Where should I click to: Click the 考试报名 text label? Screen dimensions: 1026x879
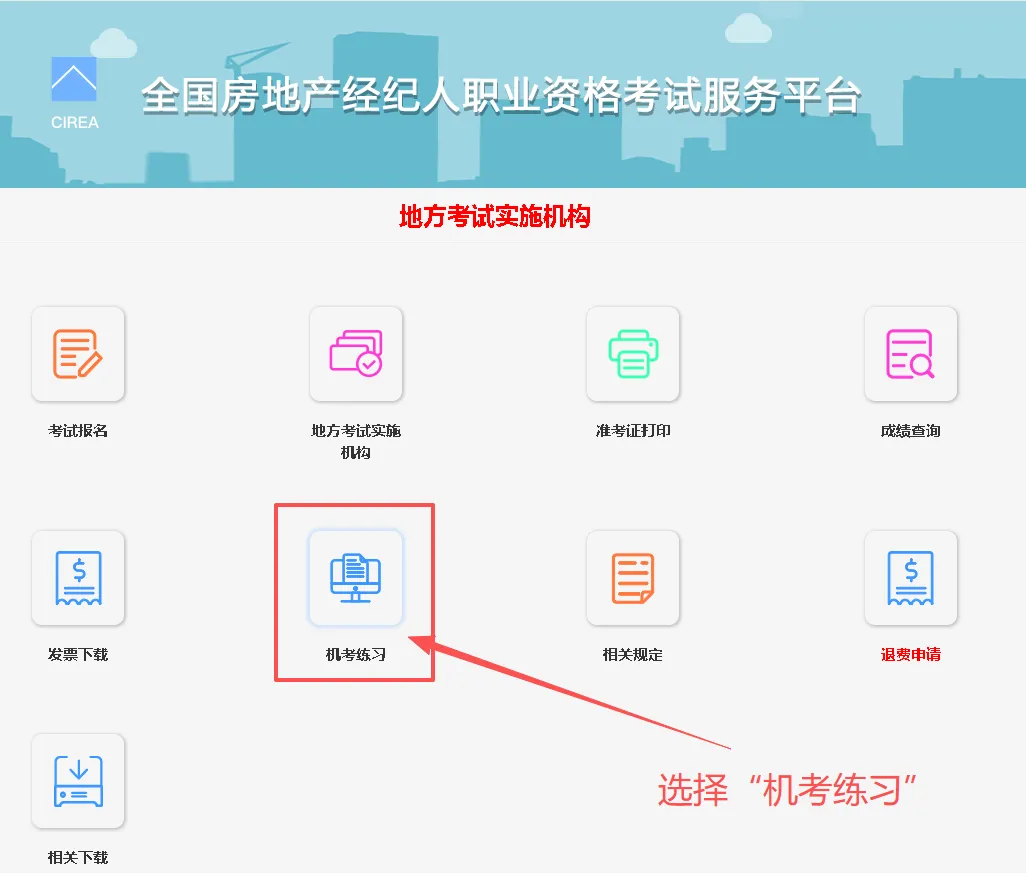(78, 431)
